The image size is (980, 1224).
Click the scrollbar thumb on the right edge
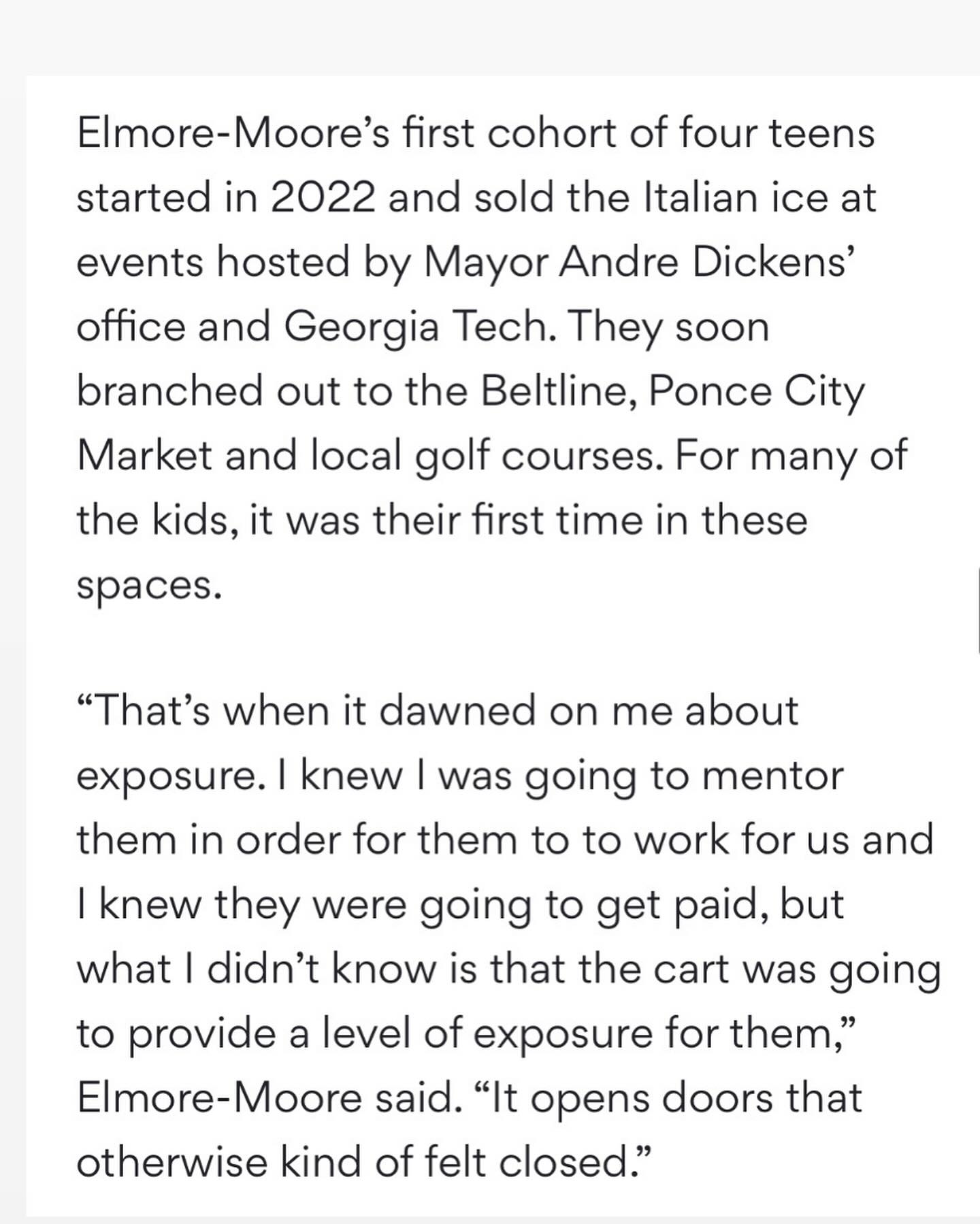click(x=977, y=612)
